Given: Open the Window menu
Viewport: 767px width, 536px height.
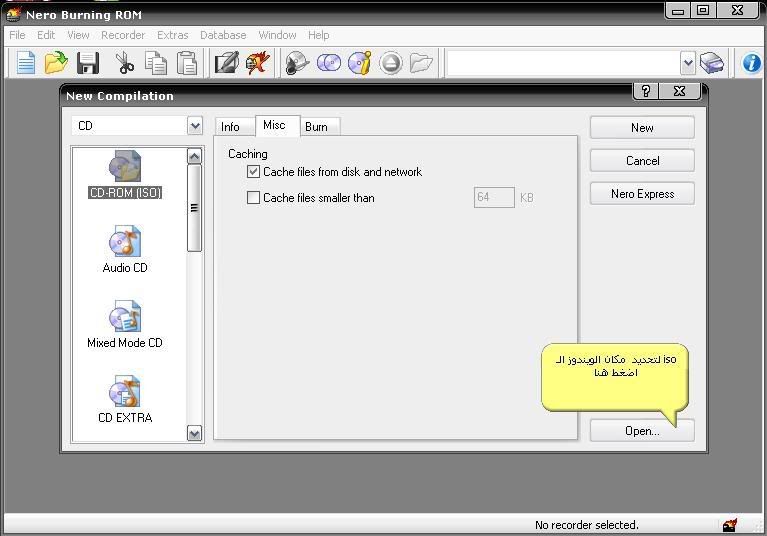Looking at the screenshot, I should coord(277,35).
